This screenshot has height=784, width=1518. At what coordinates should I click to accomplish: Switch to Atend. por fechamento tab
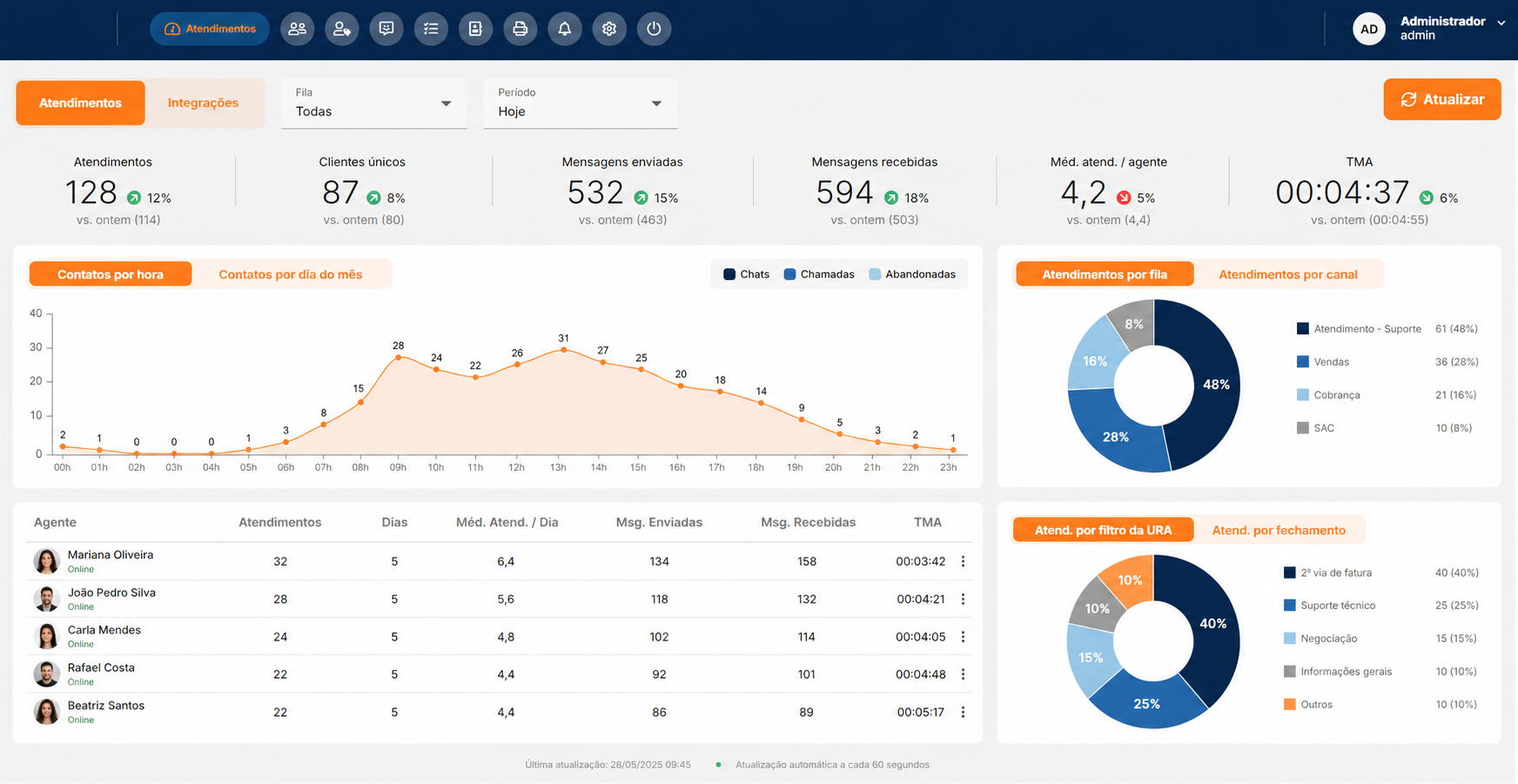tap(1279, 530)
